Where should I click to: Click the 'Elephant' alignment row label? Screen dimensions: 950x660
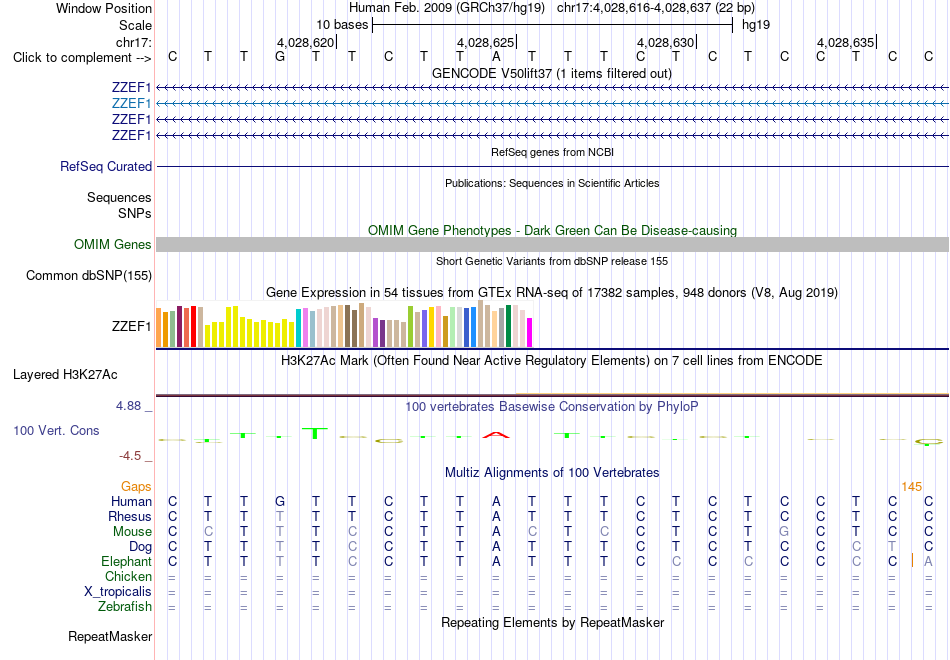pos(127,561)
